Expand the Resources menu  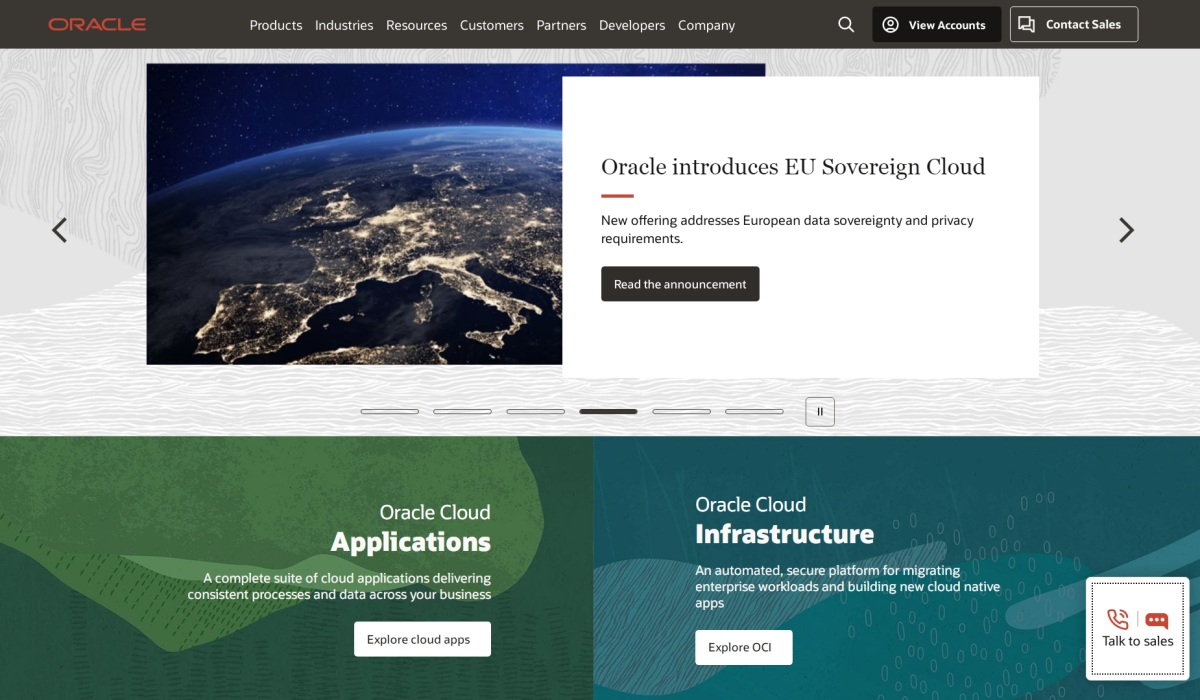pyautogui.click(x=416, y=25)
